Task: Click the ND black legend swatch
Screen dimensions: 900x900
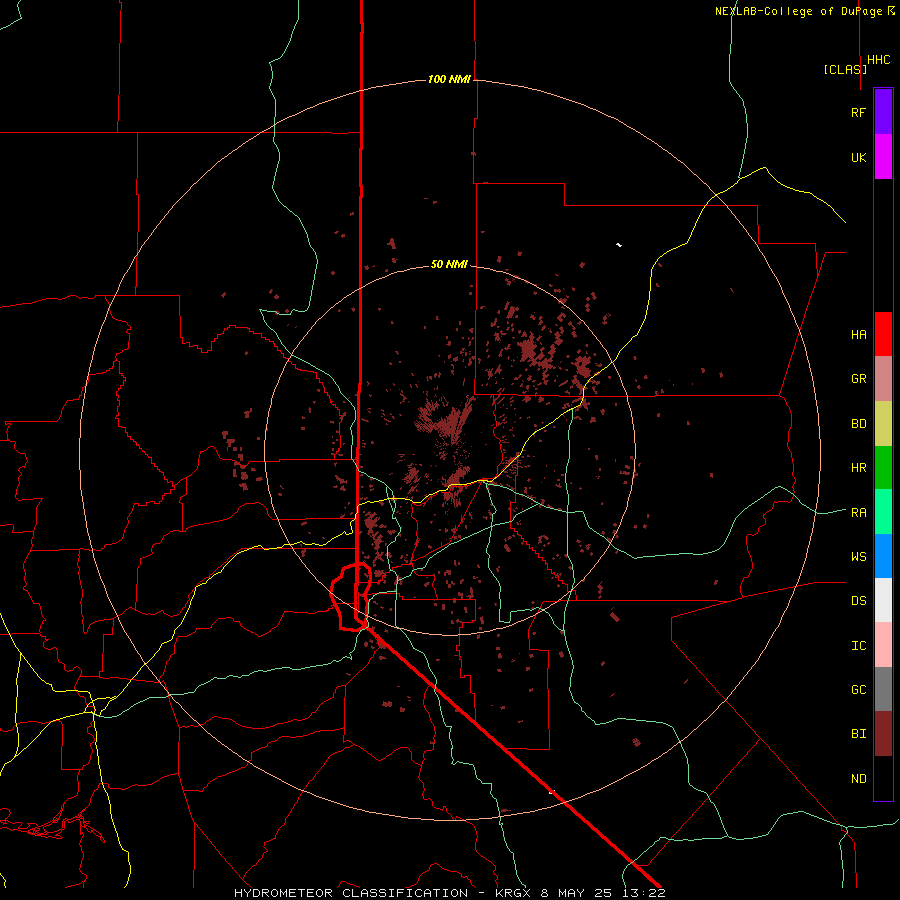Action: point(883,778)
